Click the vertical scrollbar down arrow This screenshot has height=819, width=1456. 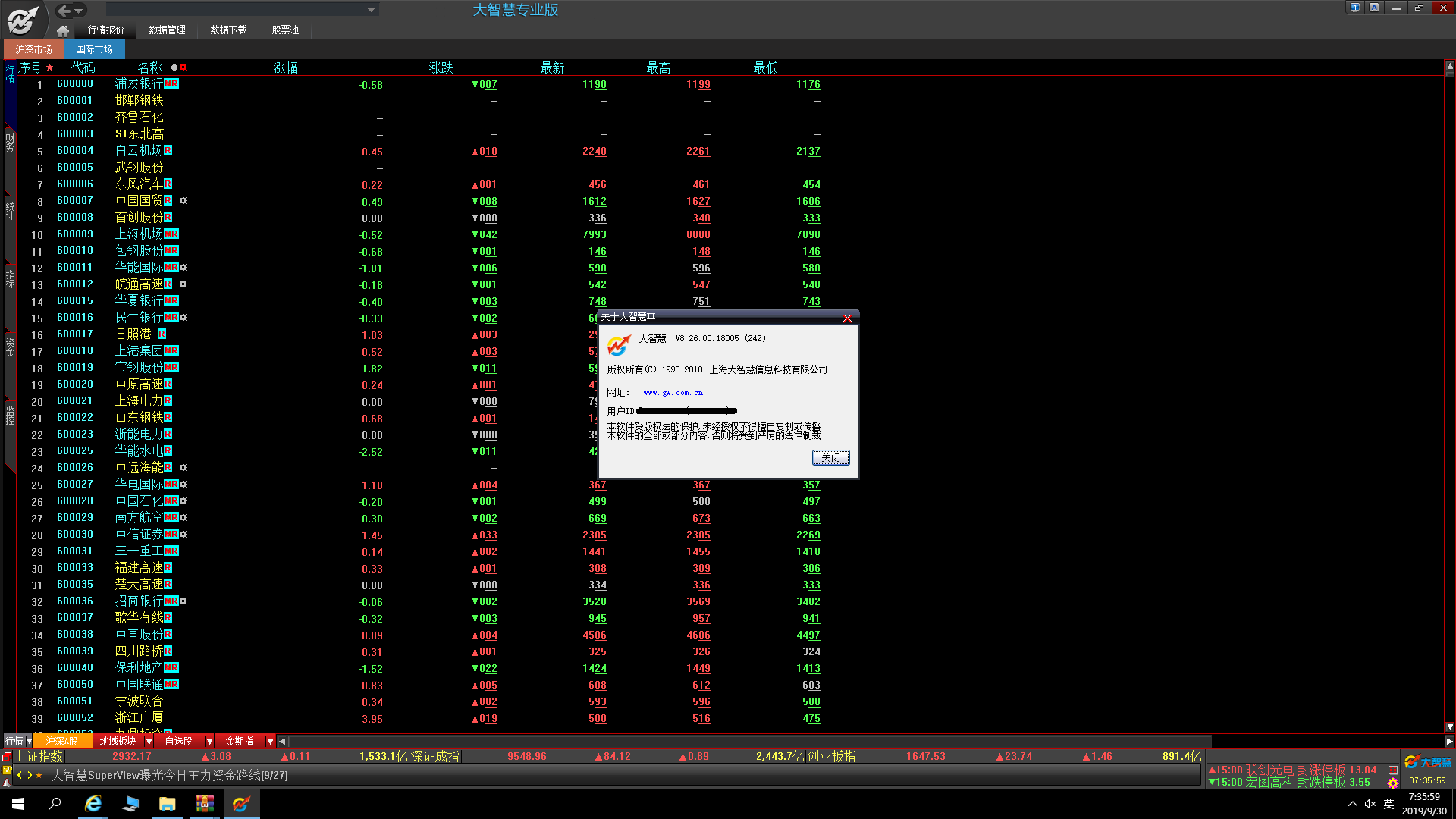point(1449,726)
